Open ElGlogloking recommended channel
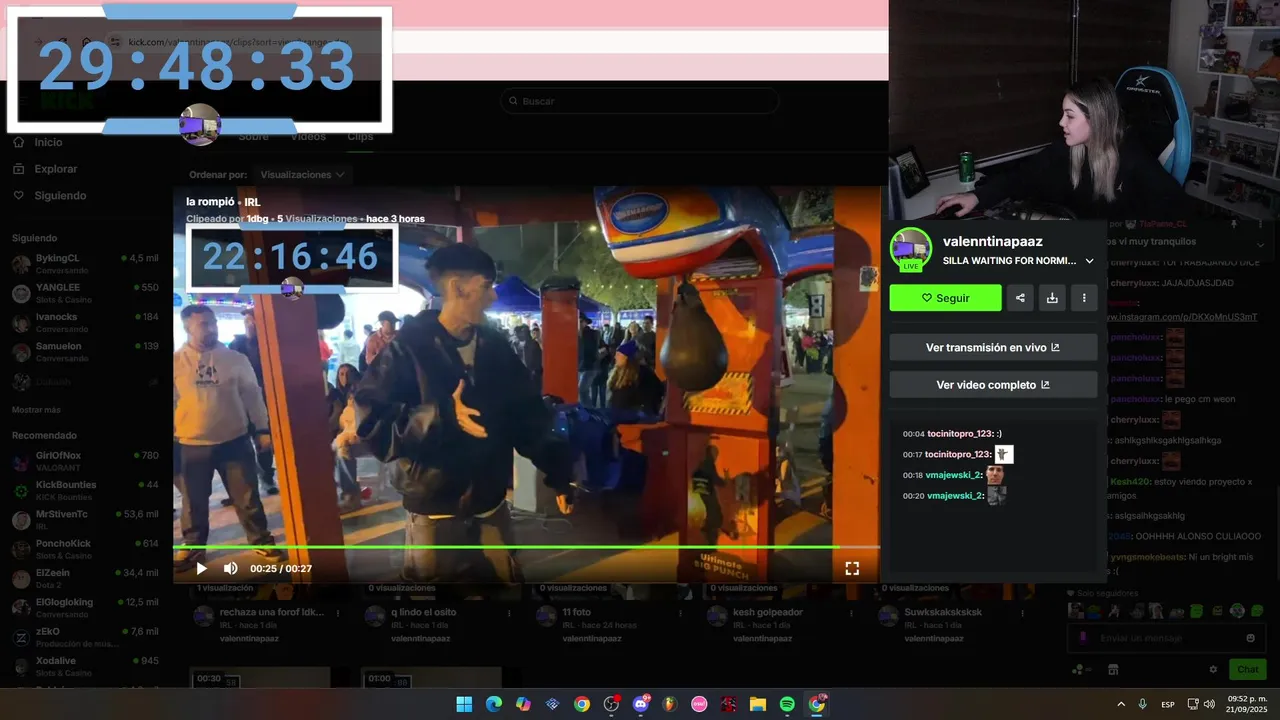This screenshot has width=1280, height=720. [86, 607]
